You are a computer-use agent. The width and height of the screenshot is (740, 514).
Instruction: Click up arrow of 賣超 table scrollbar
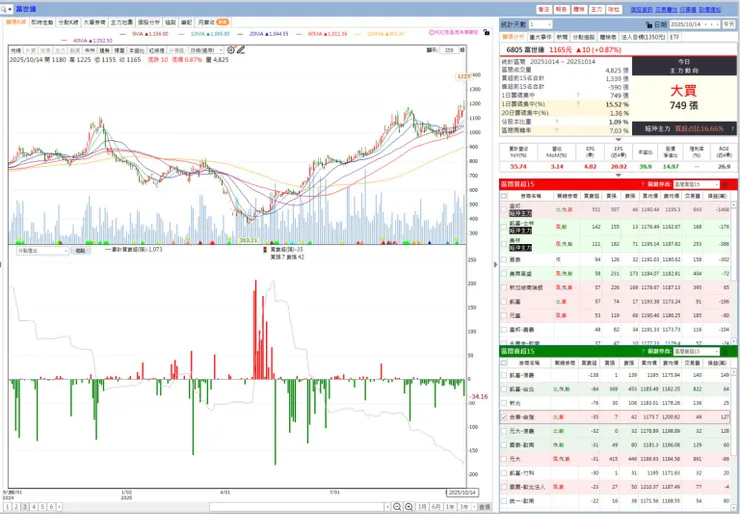[x=733, y=373]
